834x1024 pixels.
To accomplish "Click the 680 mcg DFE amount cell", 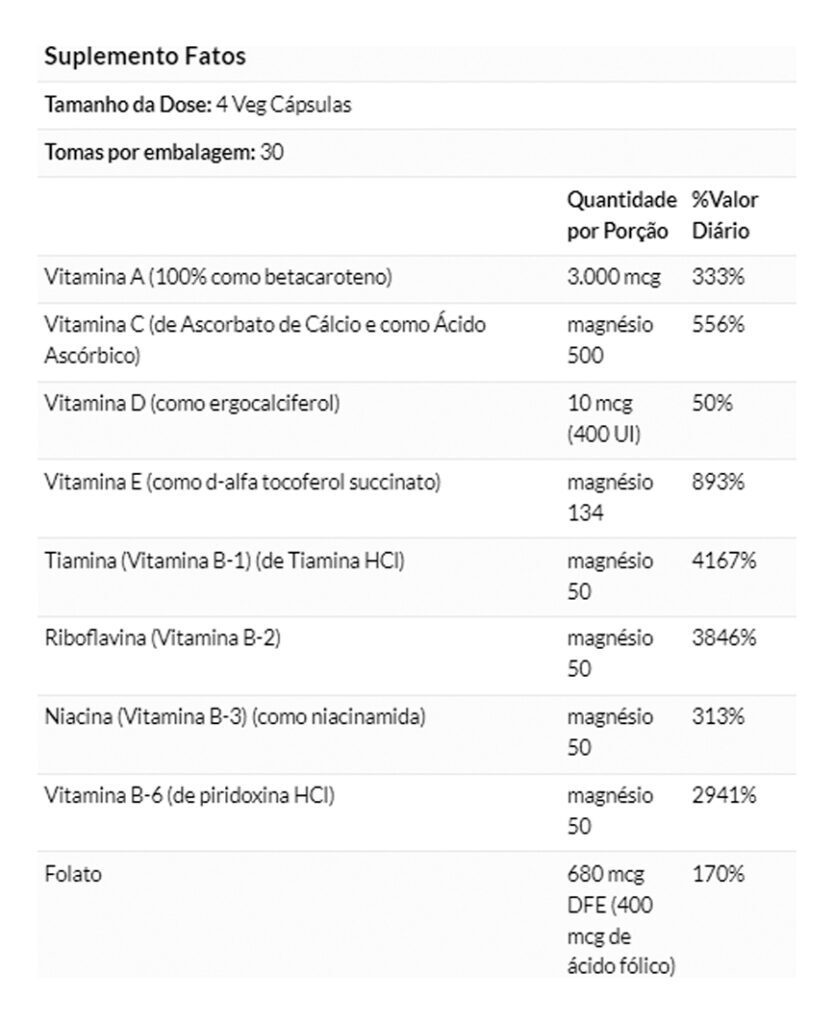I will pyautogui.click(x=620, y=920).
